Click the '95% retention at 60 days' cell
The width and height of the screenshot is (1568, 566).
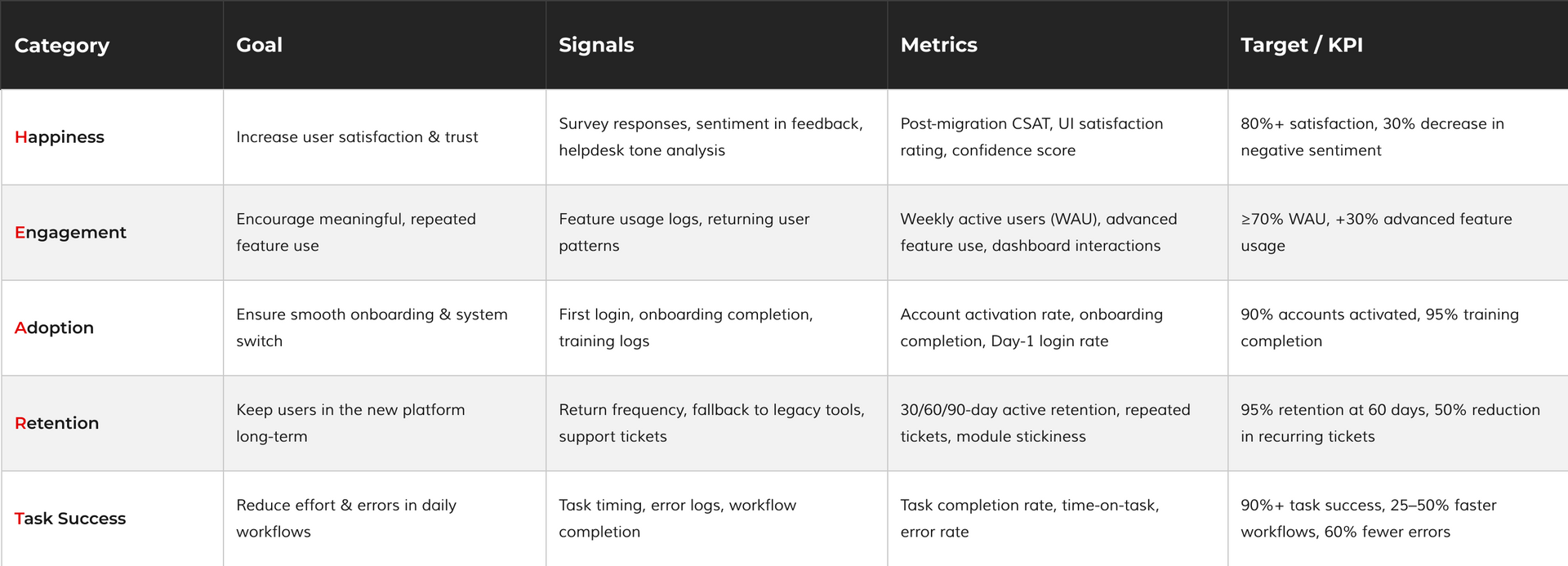[1389, 423]
